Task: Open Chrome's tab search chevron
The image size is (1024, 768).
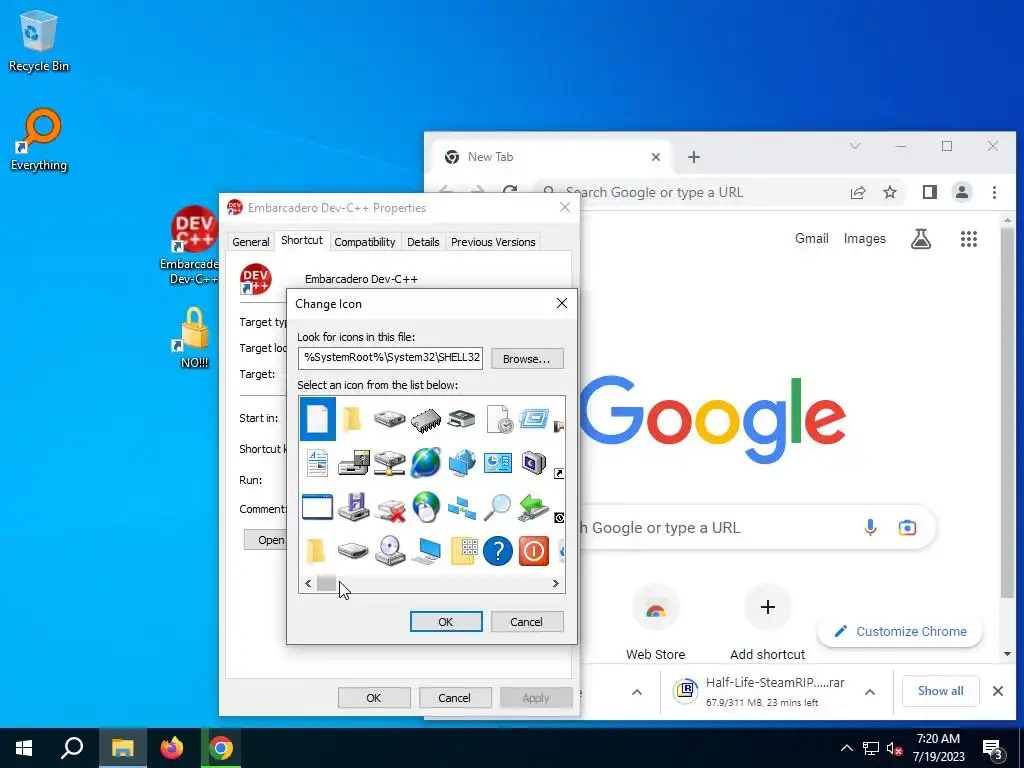Action: pos(854,146)
